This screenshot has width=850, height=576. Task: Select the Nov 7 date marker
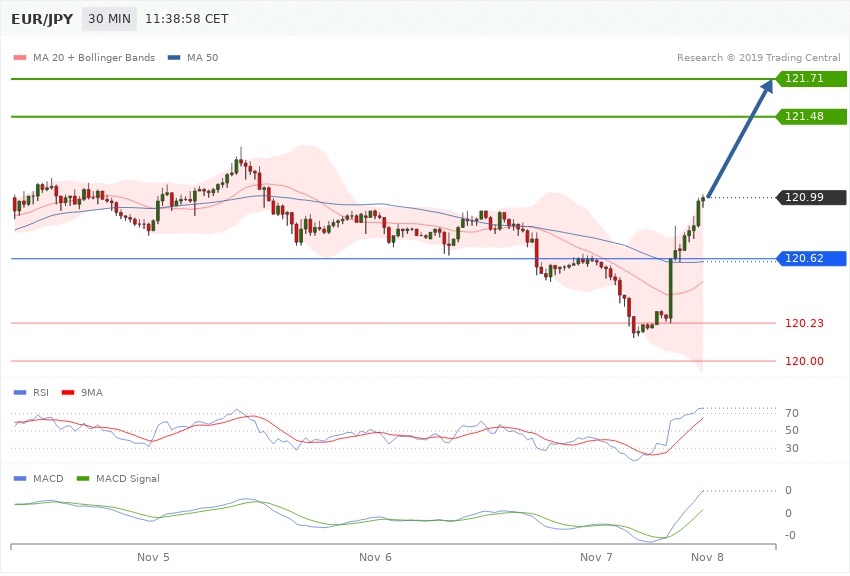point(597,555)
